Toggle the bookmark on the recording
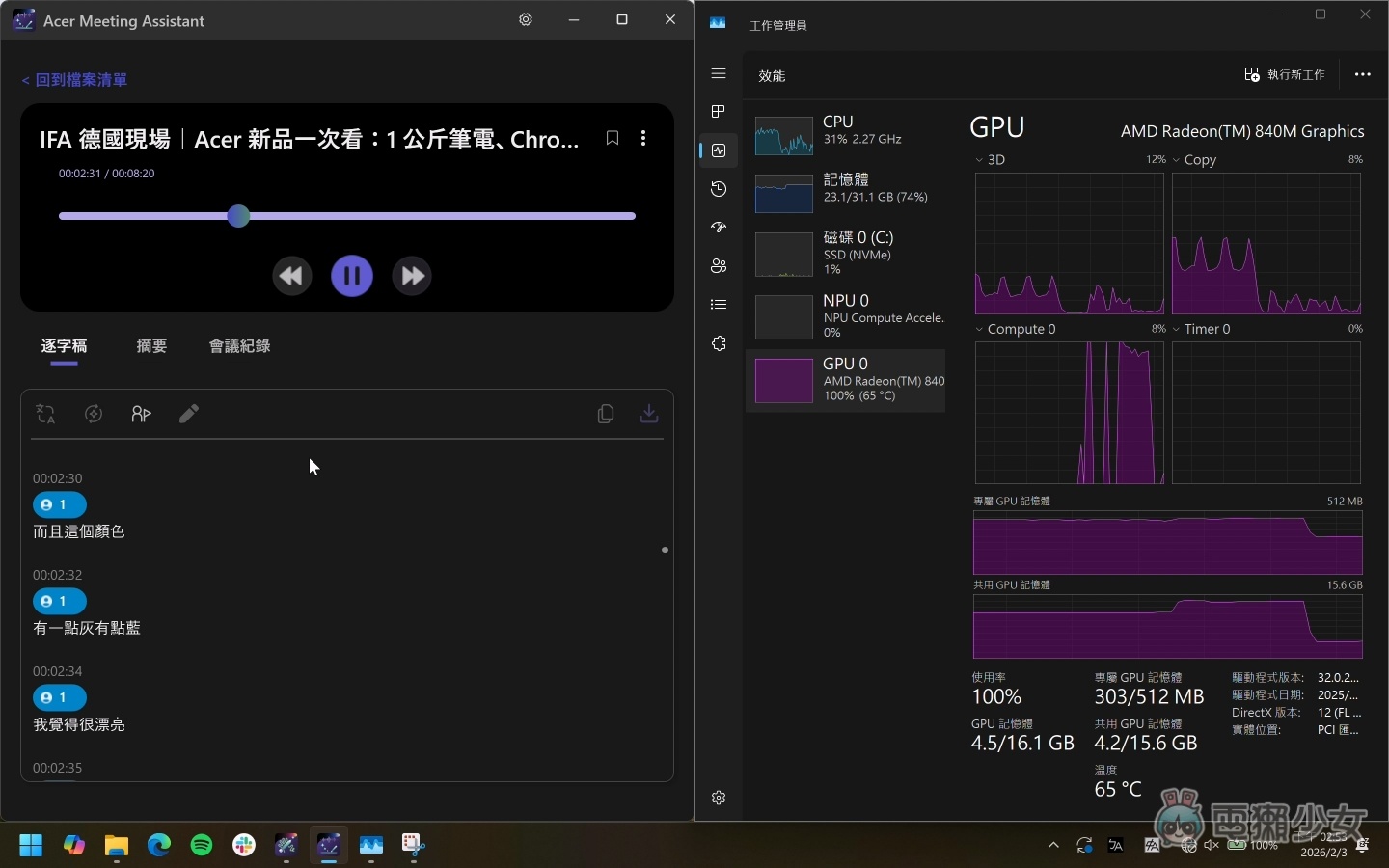The width and height of the screenshot is (1389, 868). click(613, 138)
